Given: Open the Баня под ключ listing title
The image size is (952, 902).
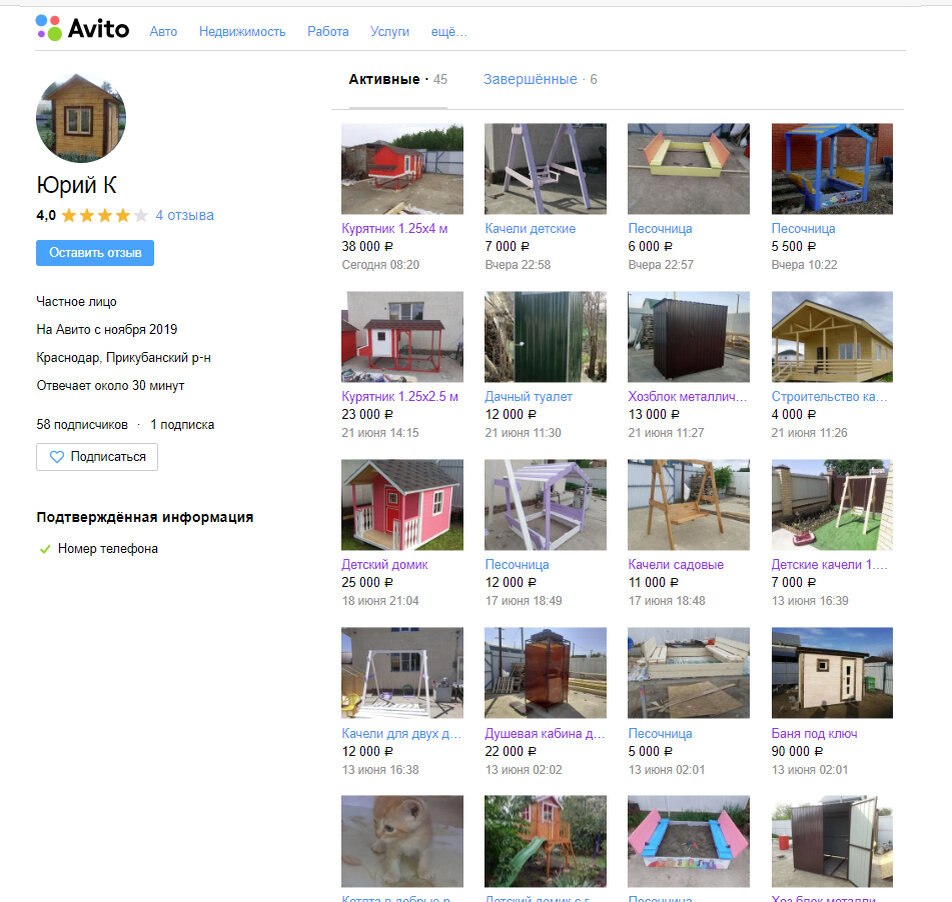Looking at the screenshot, I should pos(814,734).
